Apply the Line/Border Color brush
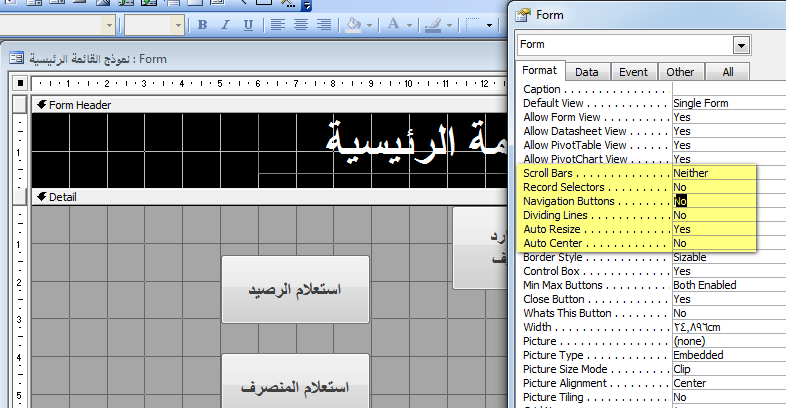 point(433,25)
